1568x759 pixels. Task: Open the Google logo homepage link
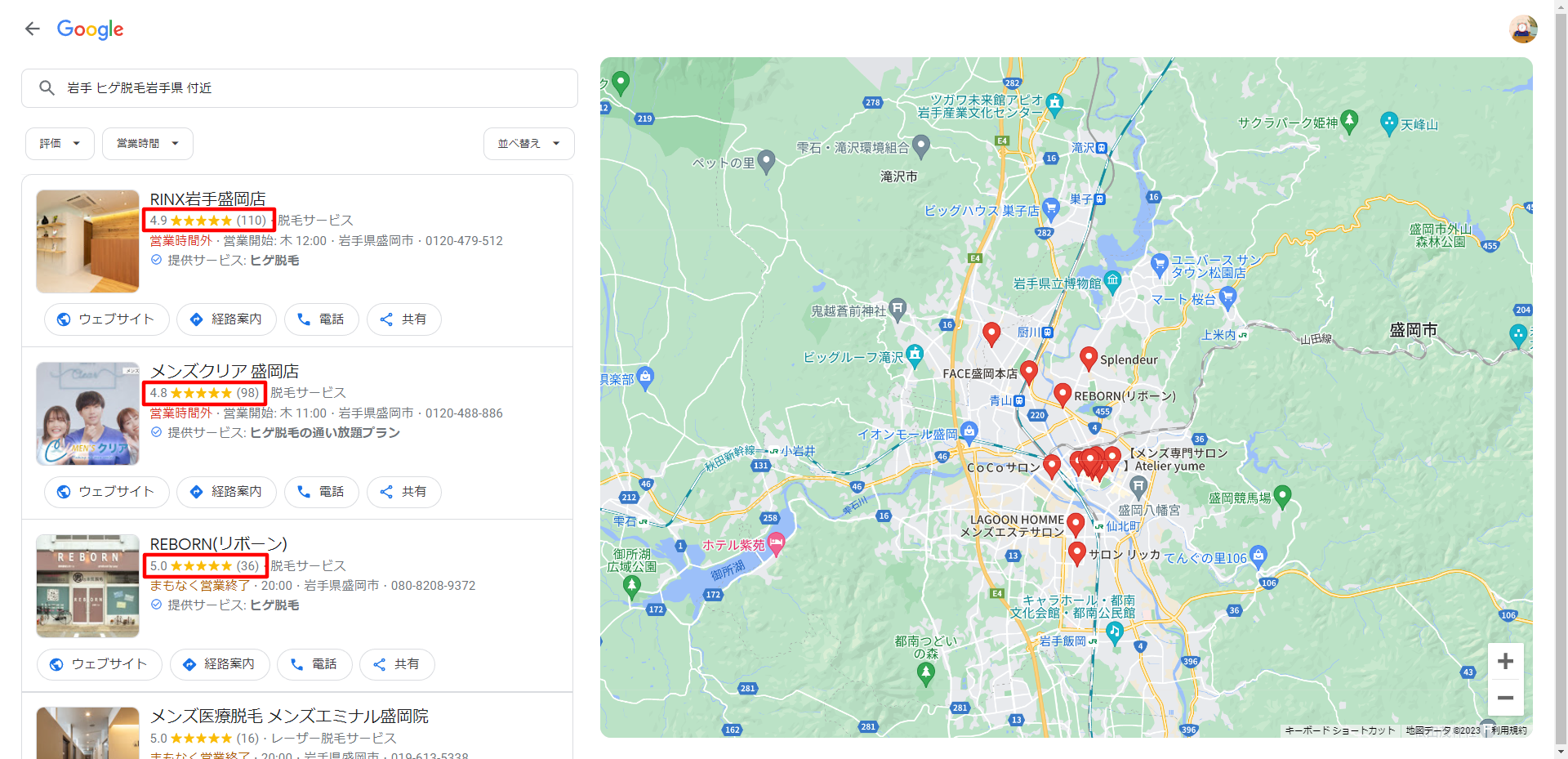point(90,29)
